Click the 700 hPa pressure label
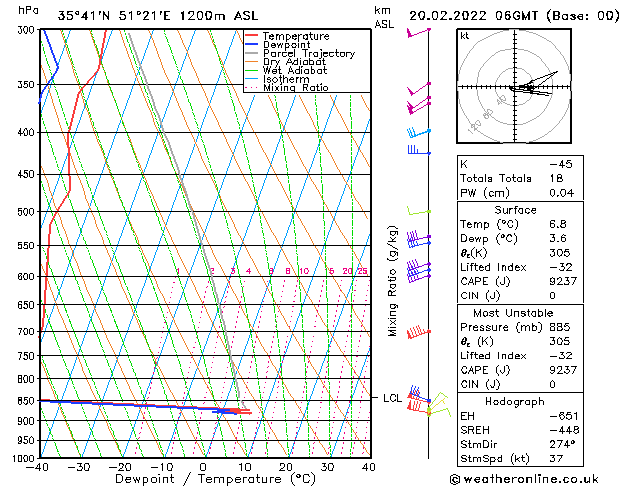The image size is (629, 486). pos(28,332)
